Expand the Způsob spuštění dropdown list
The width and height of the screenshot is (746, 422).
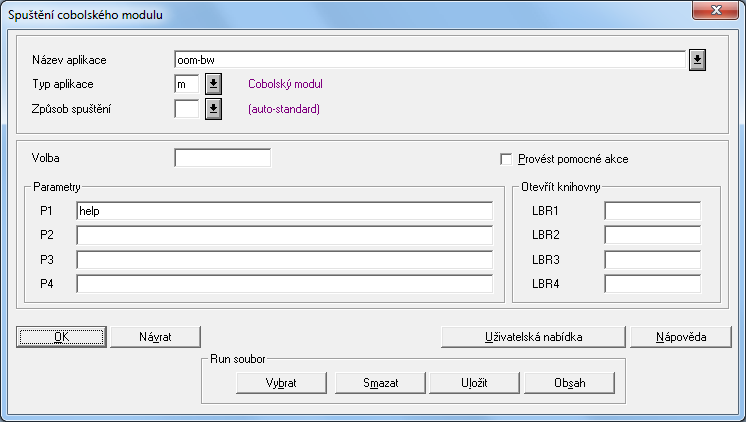tap(213, 109)
